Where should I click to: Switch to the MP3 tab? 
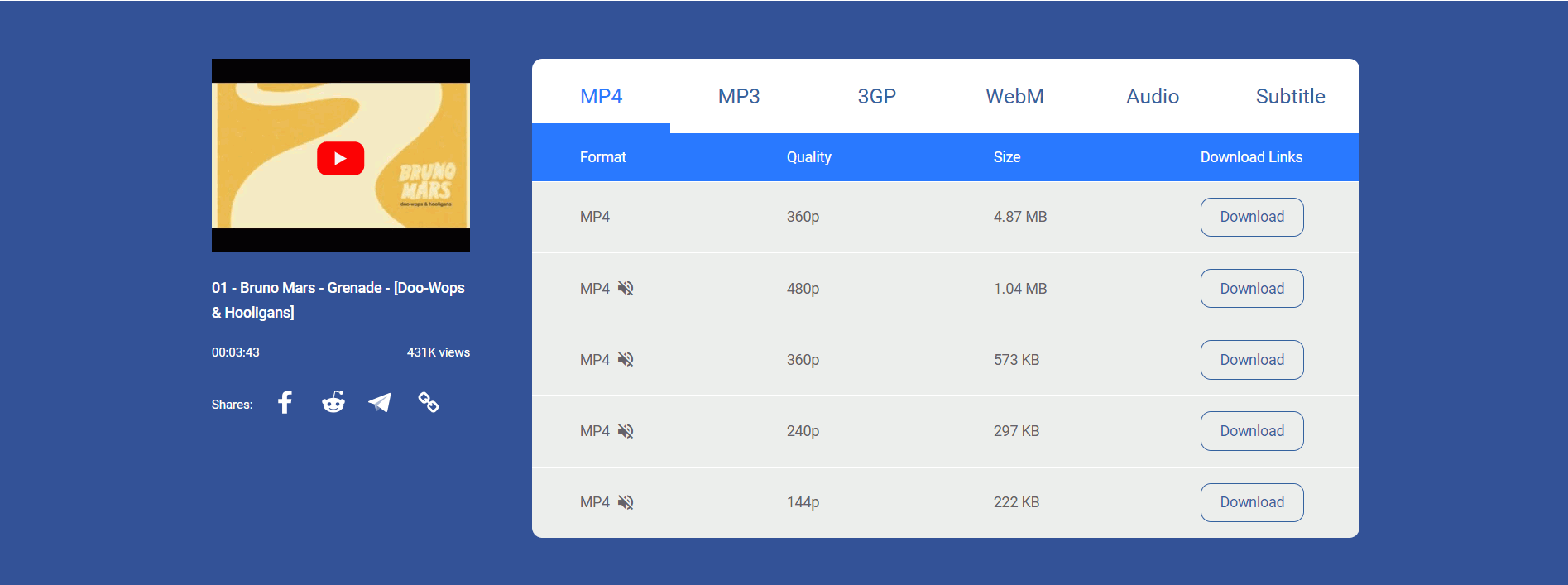[739, 96]
